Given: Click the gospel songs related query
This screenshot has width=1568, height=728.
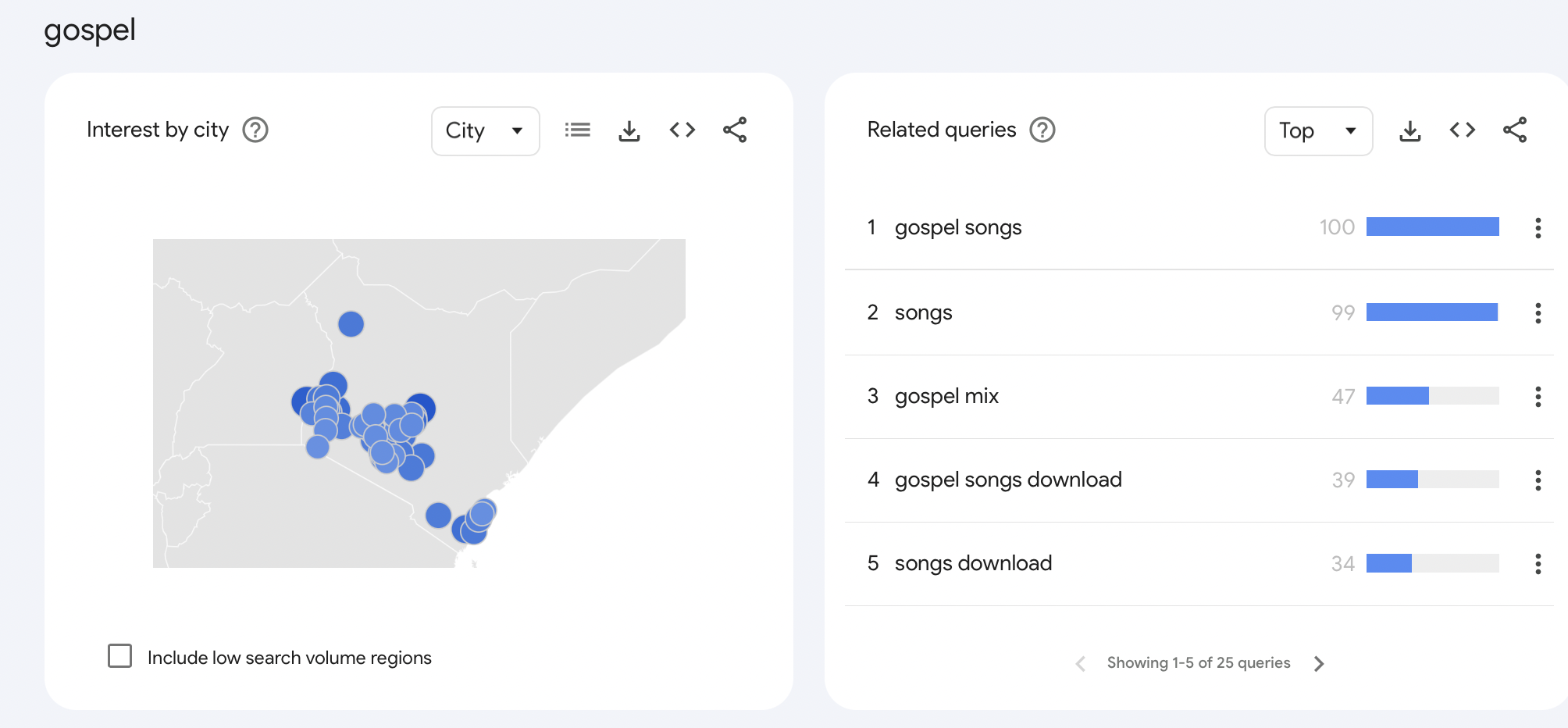Looking at the screenshot, I should coord(958,228).
